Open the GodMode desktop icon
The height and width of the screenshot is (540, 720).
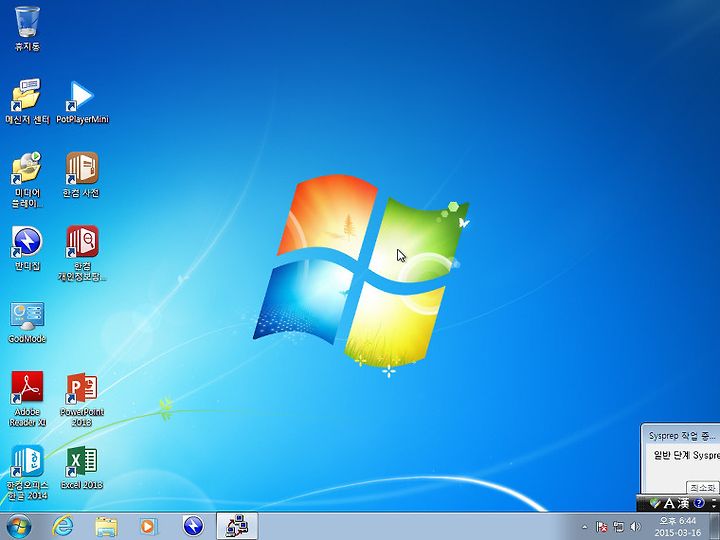click(27, 321)
